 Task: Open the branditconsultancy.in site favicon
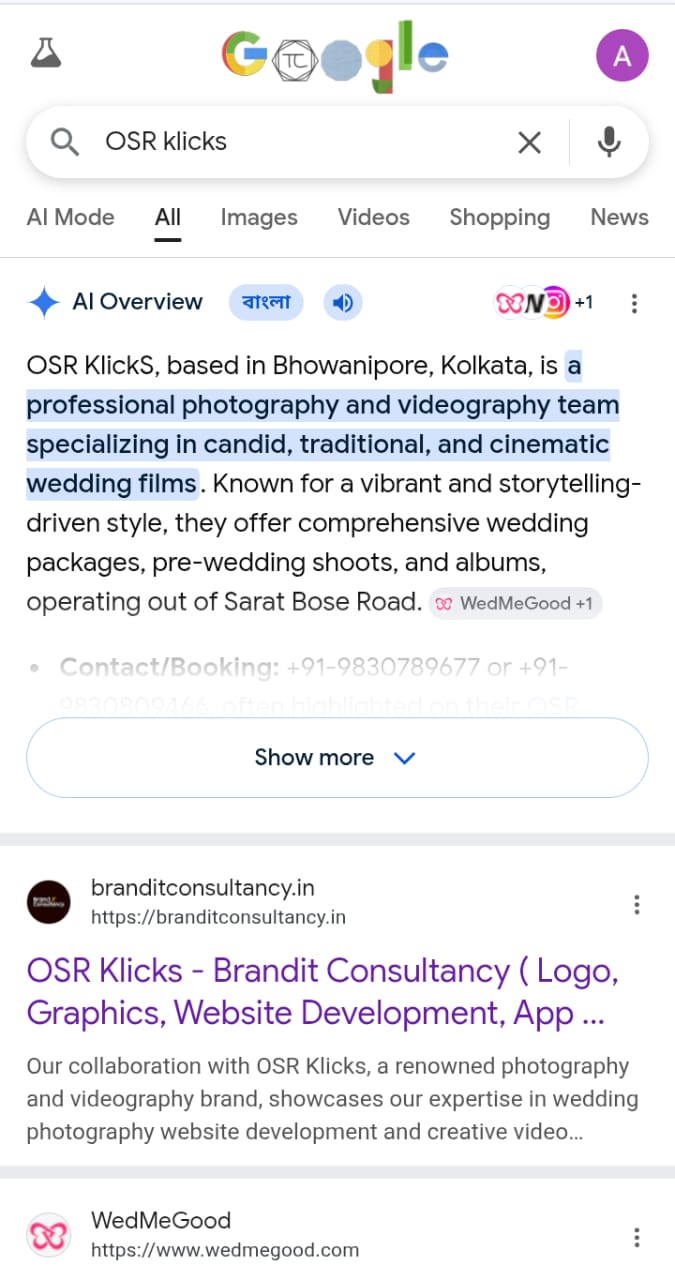(48, 901)
